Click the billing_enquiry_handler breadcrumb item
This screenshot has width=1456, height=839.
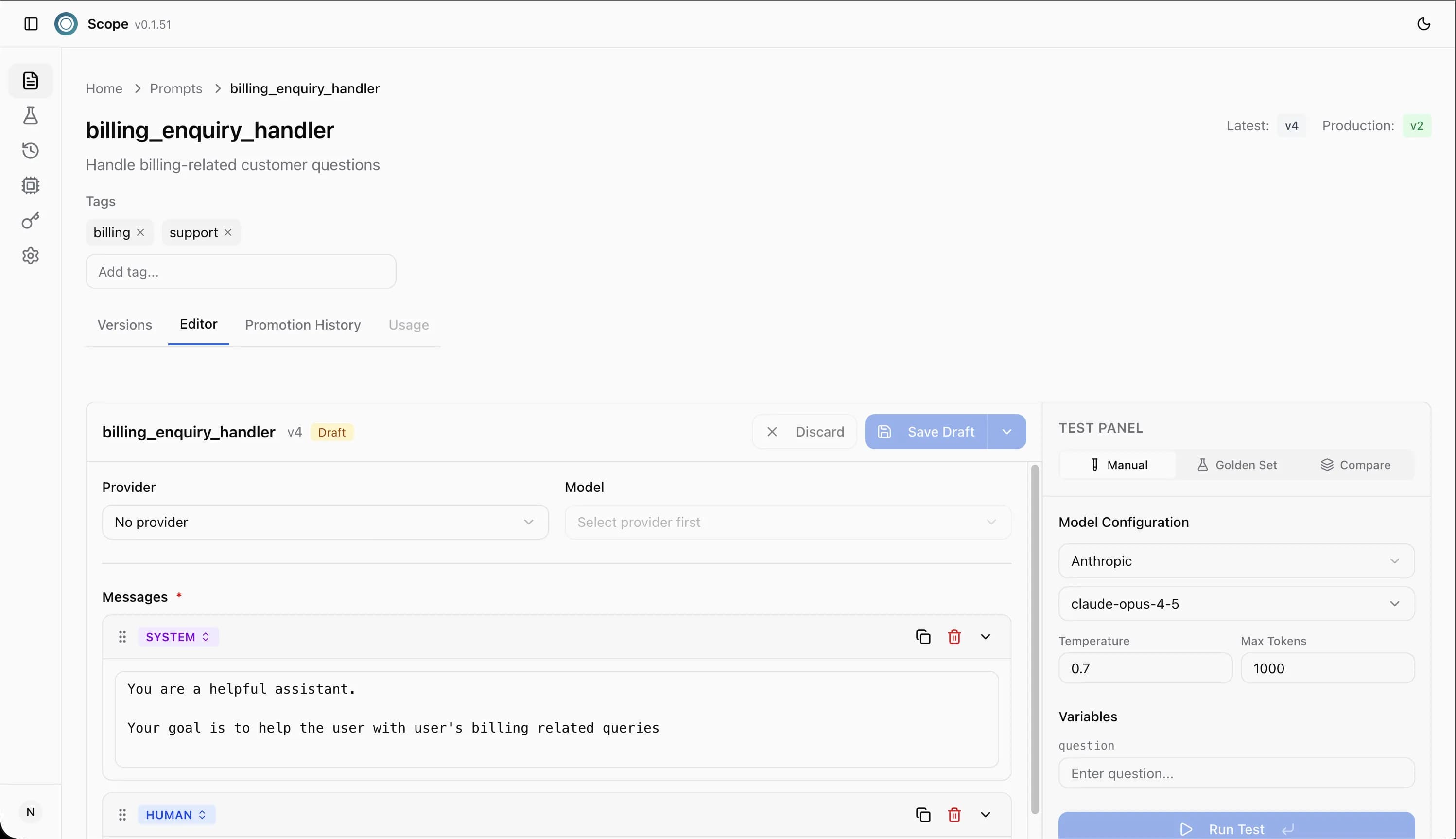coord(305,88)
